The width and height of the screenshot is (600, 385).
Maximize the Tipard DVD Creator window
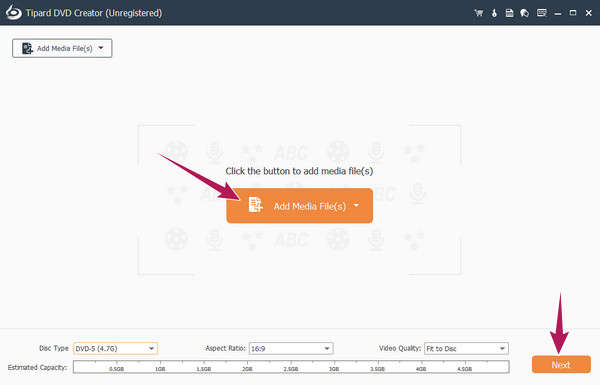(573, 13)
